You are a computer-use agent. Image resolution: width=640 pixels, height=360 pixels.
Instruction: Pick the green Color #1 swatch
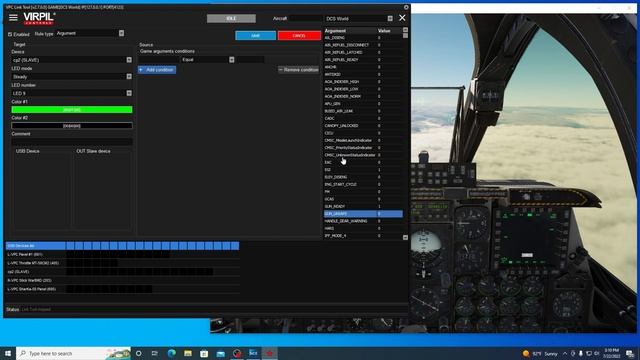click(72, 110)
